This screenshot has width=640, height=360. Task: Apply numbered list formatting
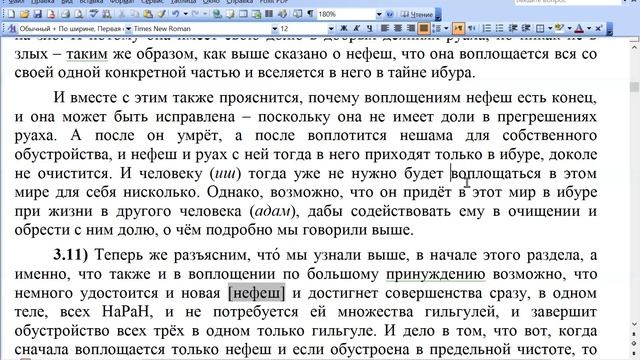(487, 28)
